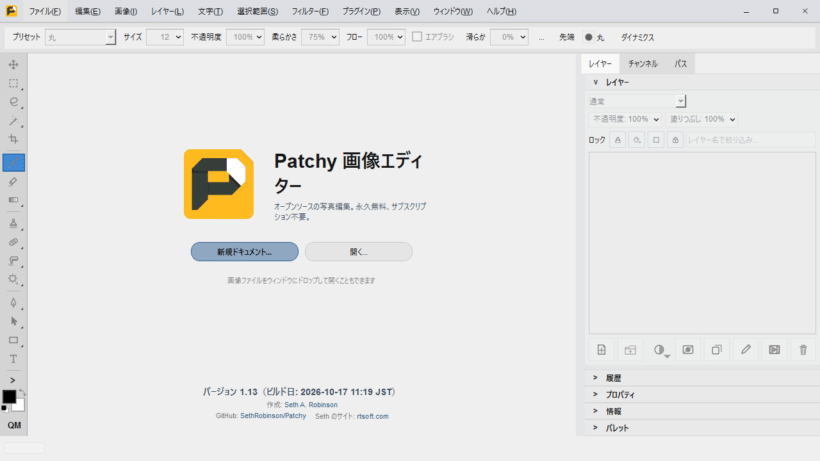Select the Move tool
This screenshot has width=820, height=461.
(x=14, y=64)
